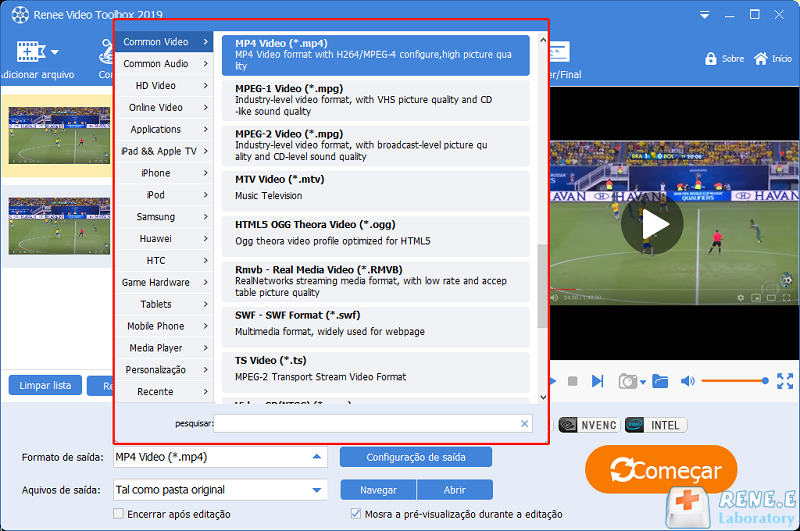Choose MTV Video (*.mtv) format

pos(376,191)
